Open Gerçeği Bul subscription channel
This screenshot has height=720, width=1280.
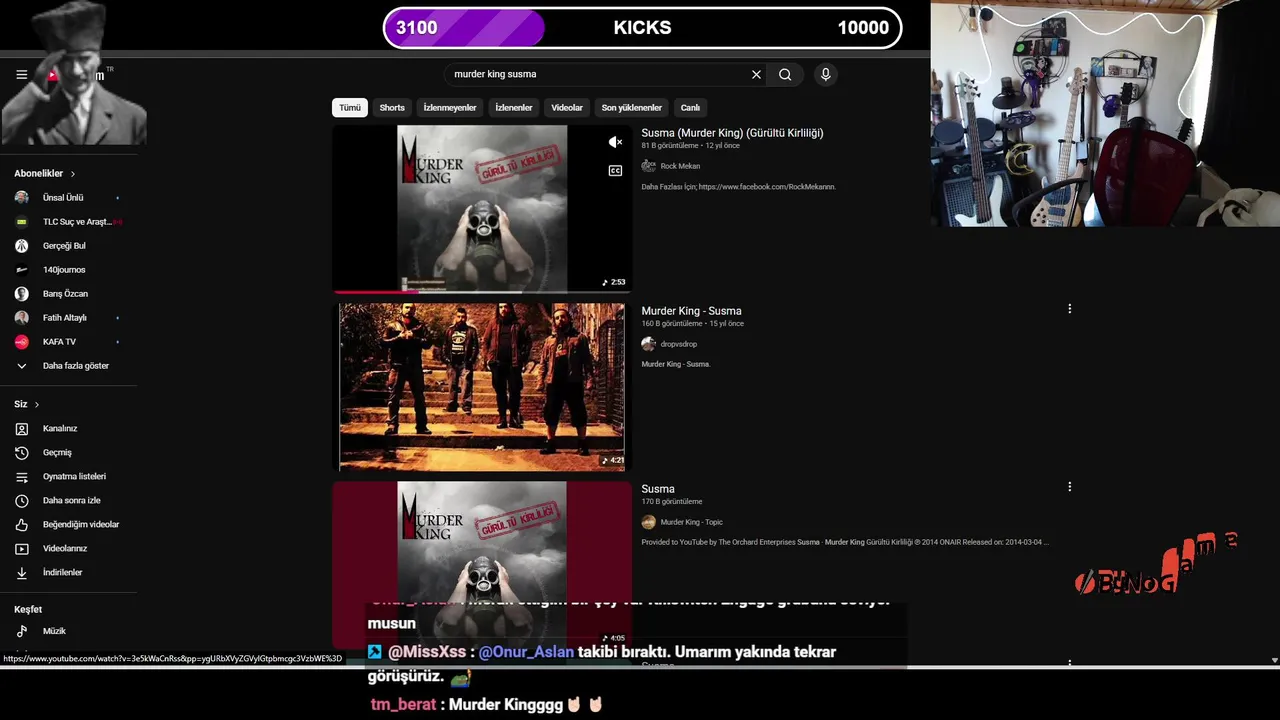pyautogui.click(x=68, y=246)
